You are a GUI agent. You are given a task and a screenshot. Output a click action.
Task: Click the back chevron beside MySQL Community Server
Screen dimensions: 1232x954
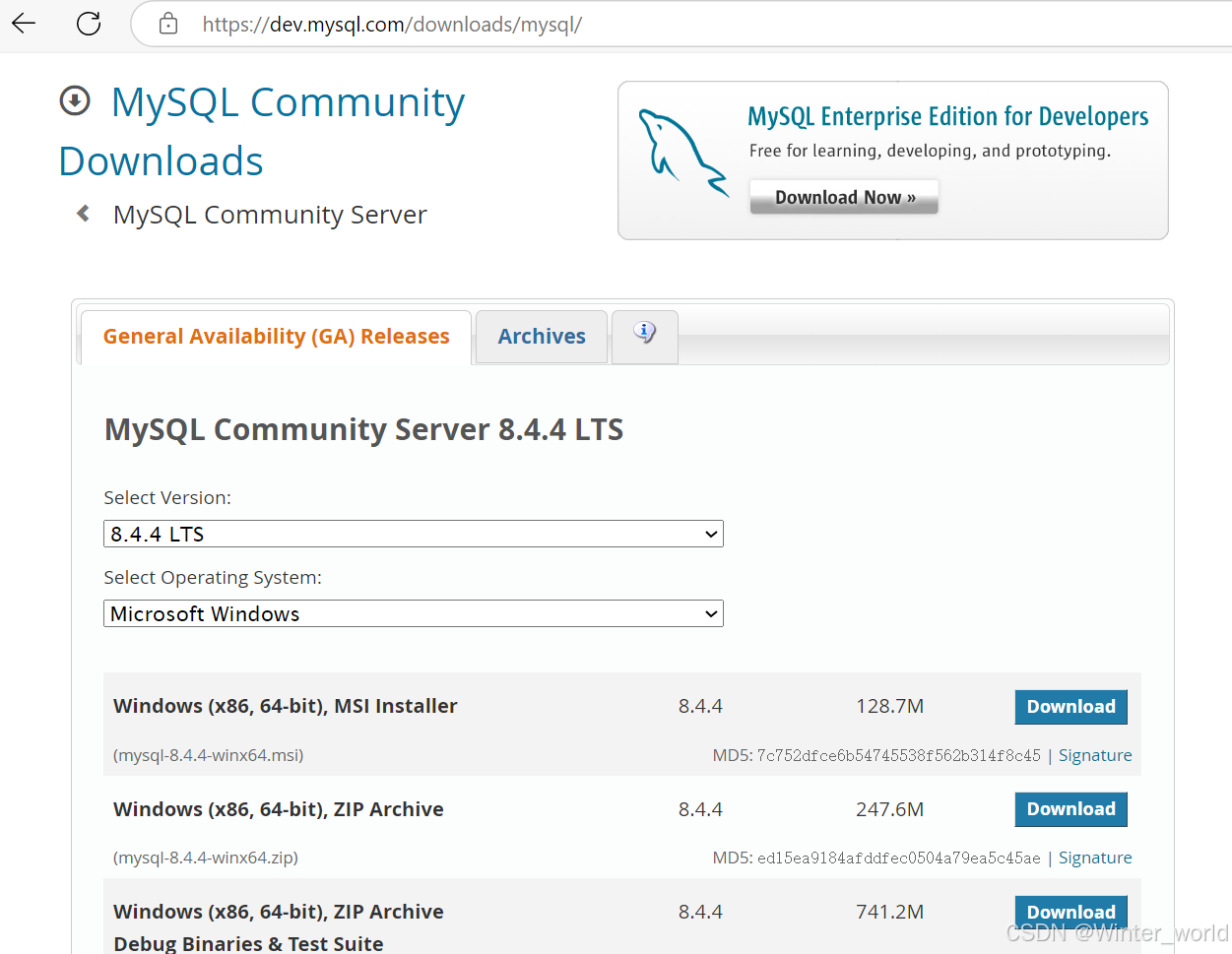[x=84, y=213]
